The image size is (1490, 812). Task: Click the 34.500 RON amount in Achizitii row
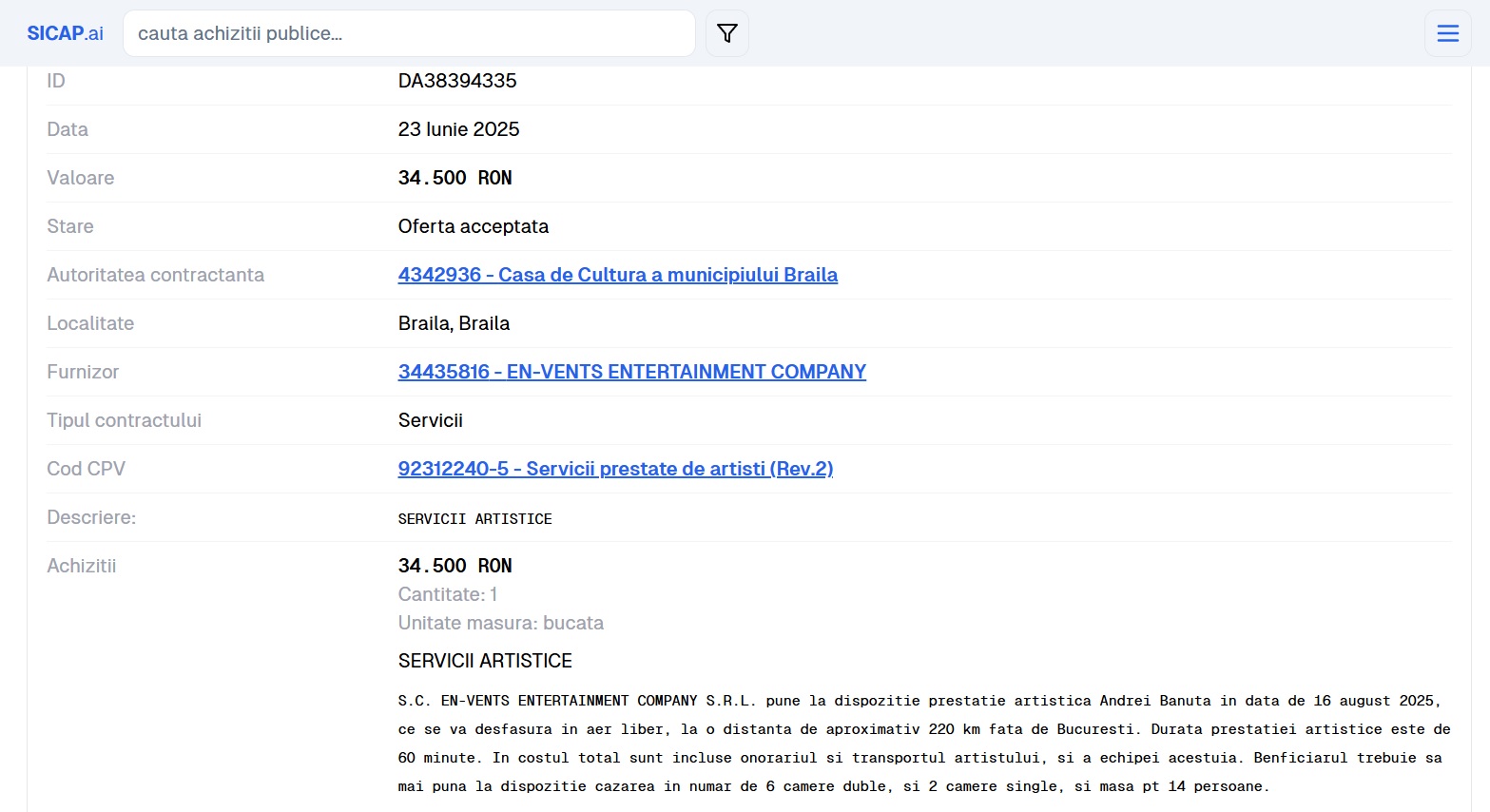455,566
